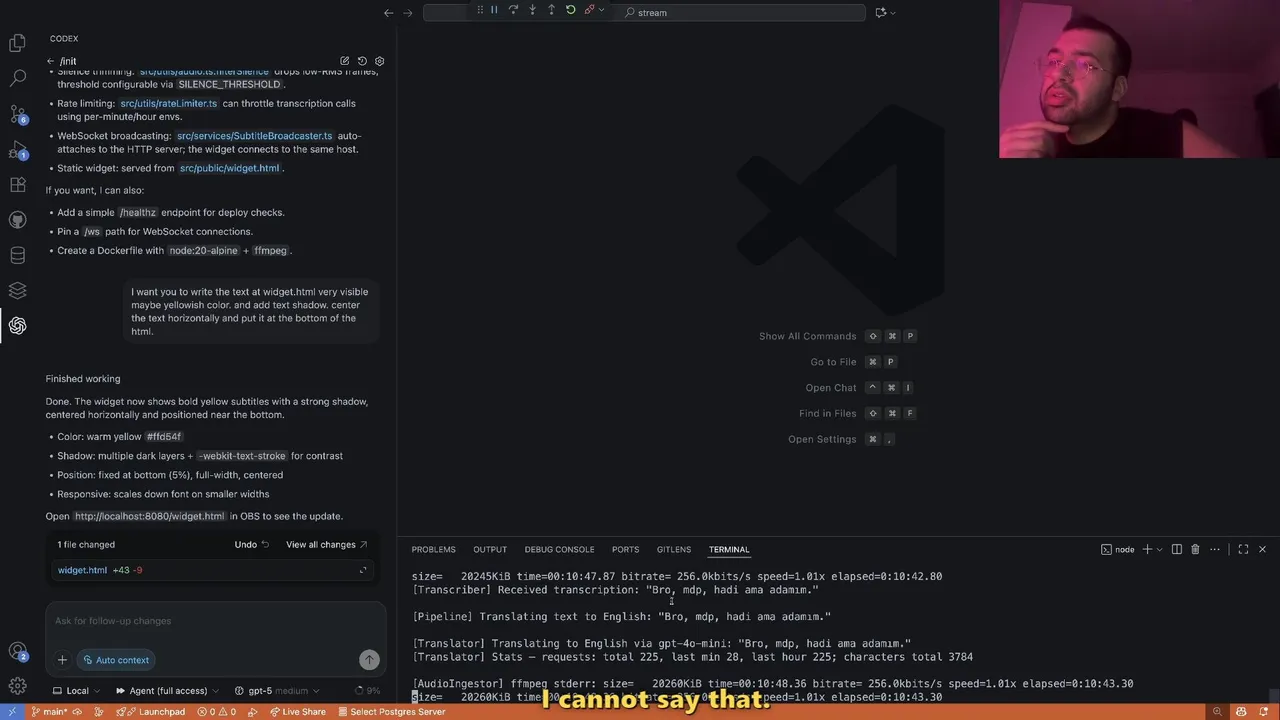Select the node terminal label
The image size is (1280, 720).
[x=1118, y=549]
